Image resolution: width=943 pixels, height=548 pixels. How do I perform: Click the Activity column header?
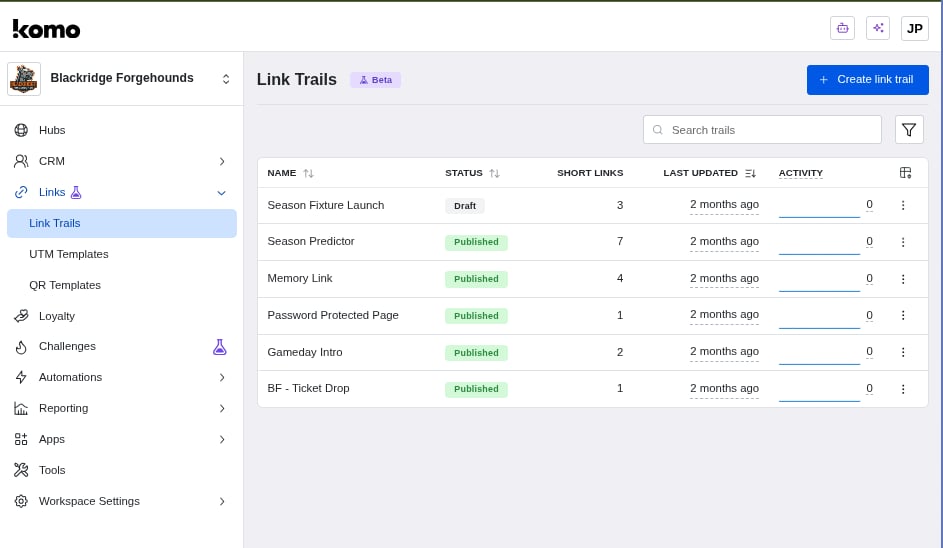pos(800,173)
